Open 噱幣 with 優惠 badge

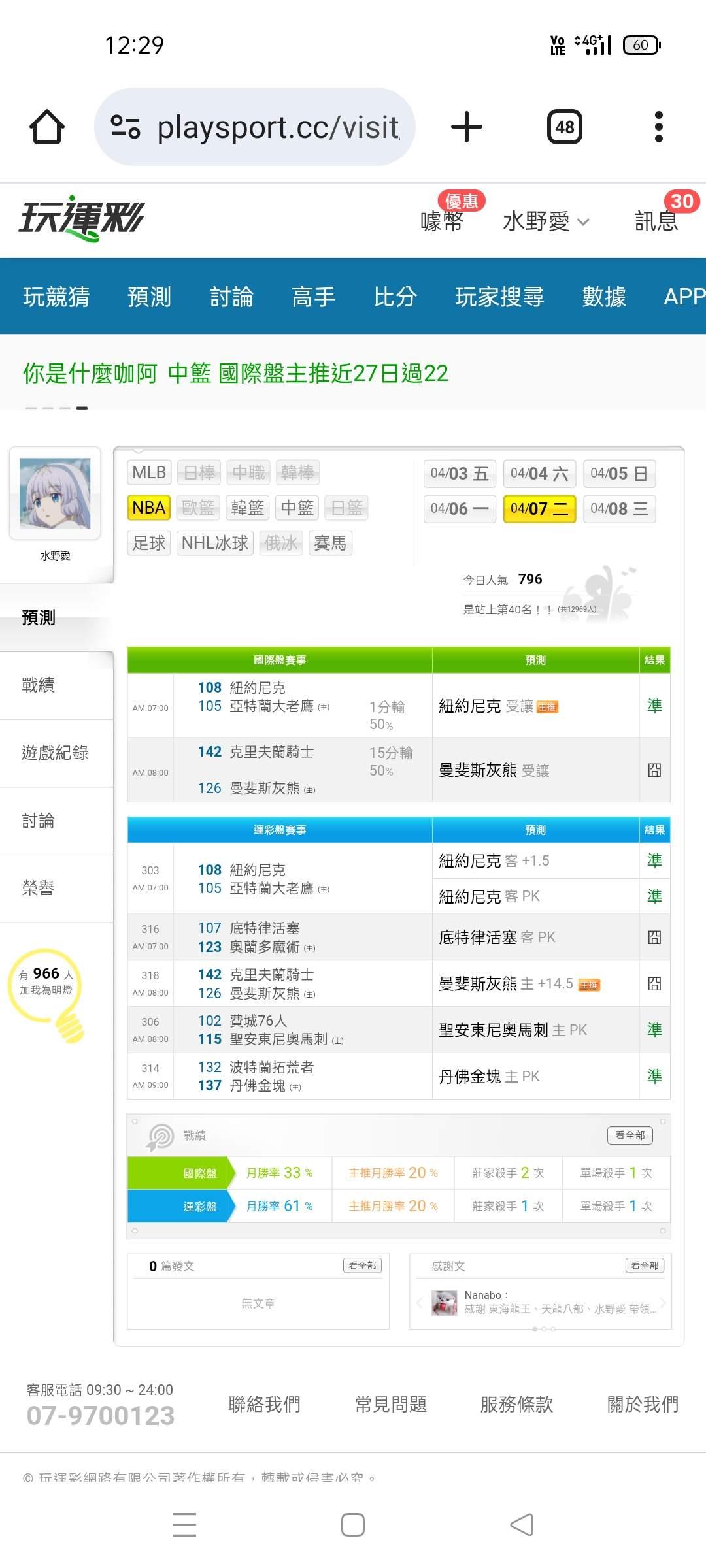click(x=443, y=221)
